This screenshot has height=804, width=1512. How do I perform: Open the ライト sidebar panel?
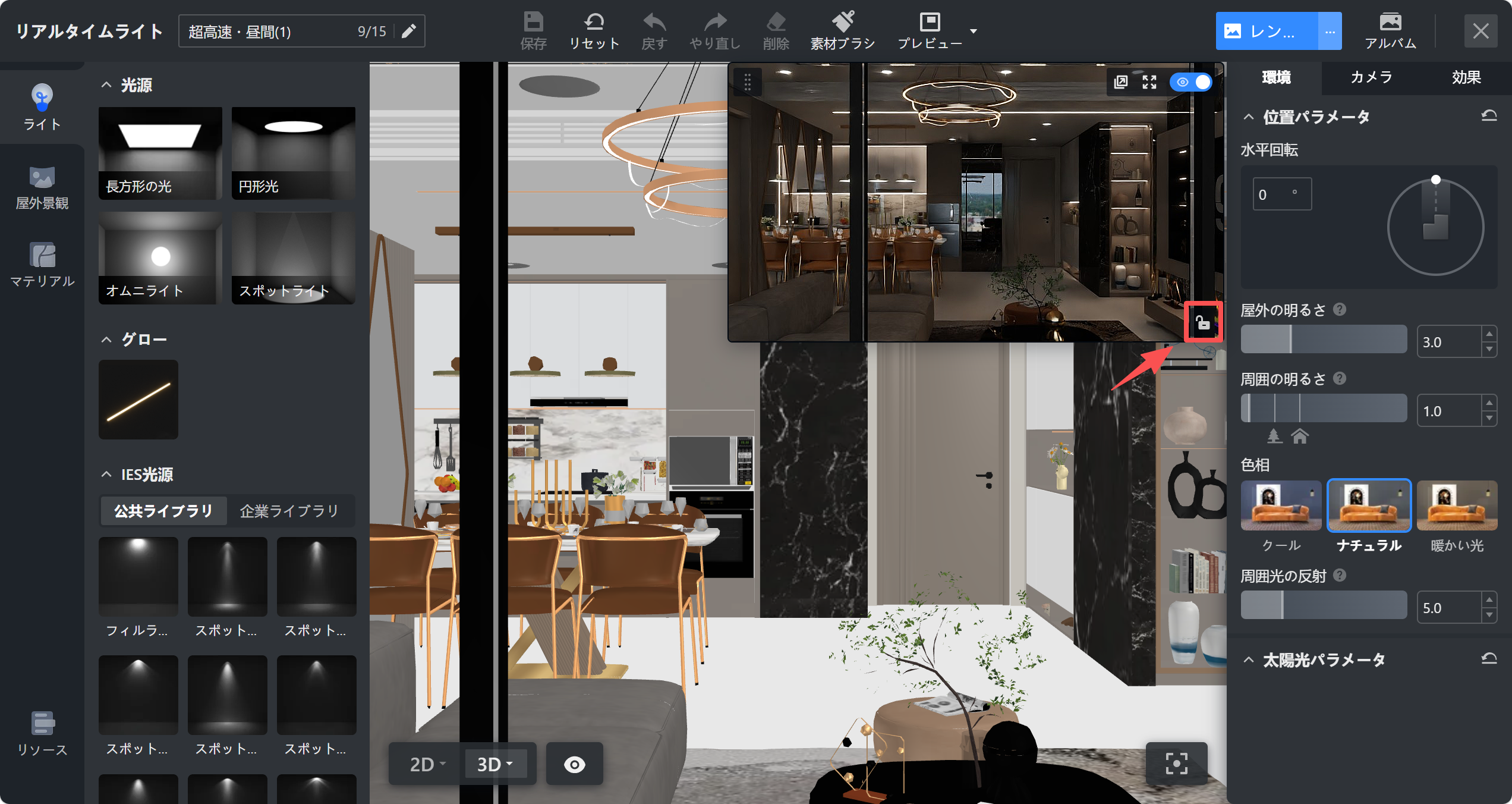click(42, 106)
